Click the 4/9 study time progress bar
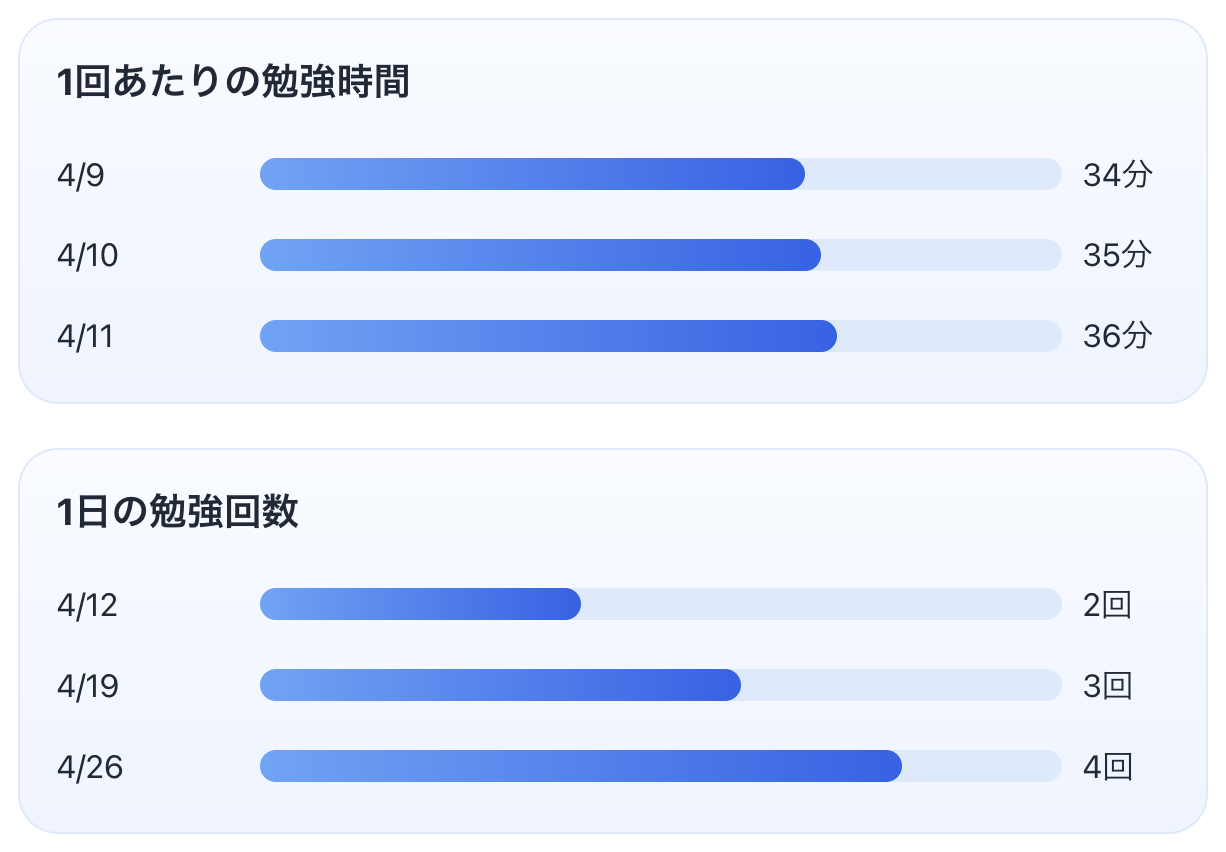Screen dimensions: 1226x852 [660, 174]
